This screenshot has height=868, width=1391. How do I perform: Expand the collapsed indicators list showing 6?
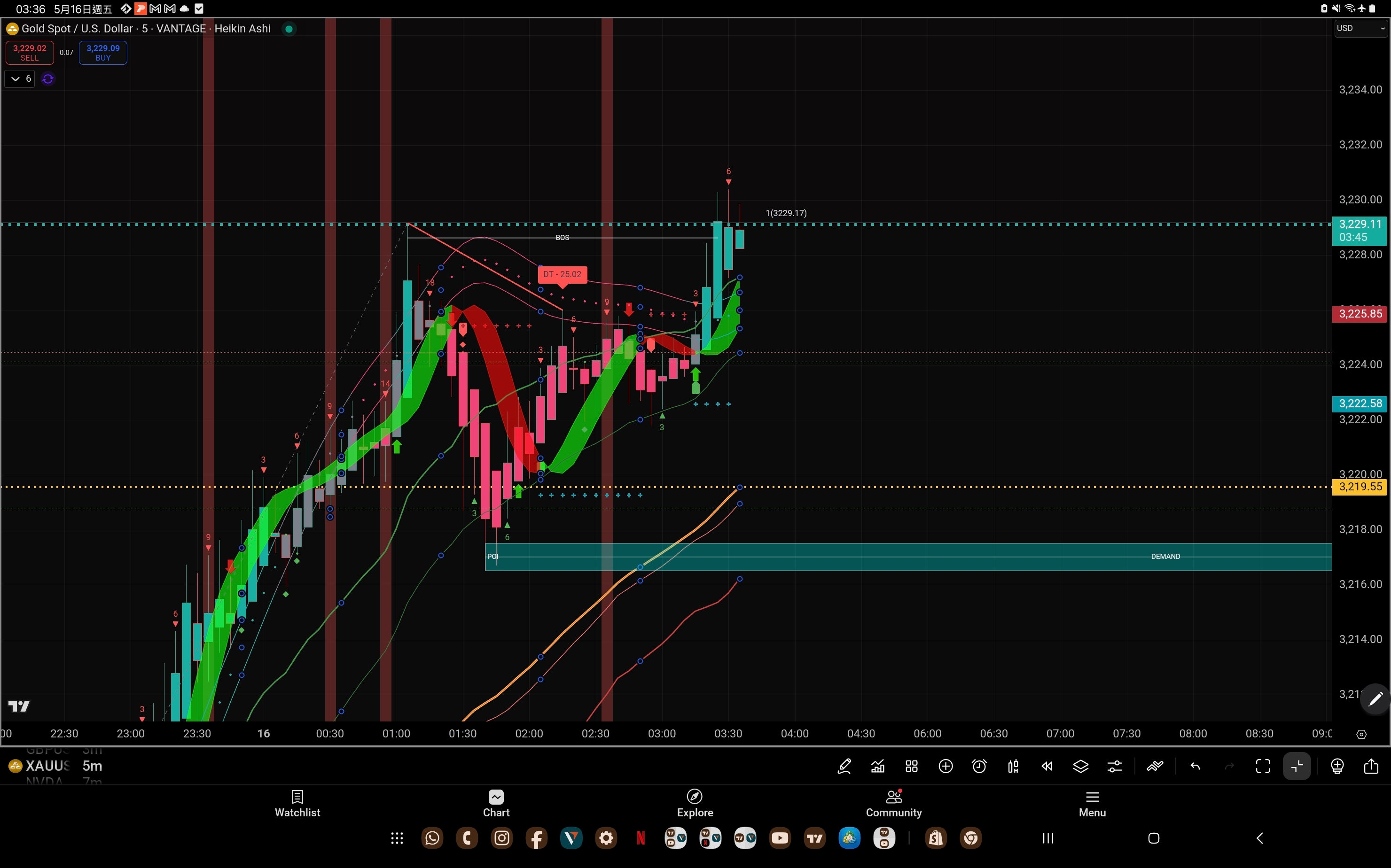coord(20,78)
